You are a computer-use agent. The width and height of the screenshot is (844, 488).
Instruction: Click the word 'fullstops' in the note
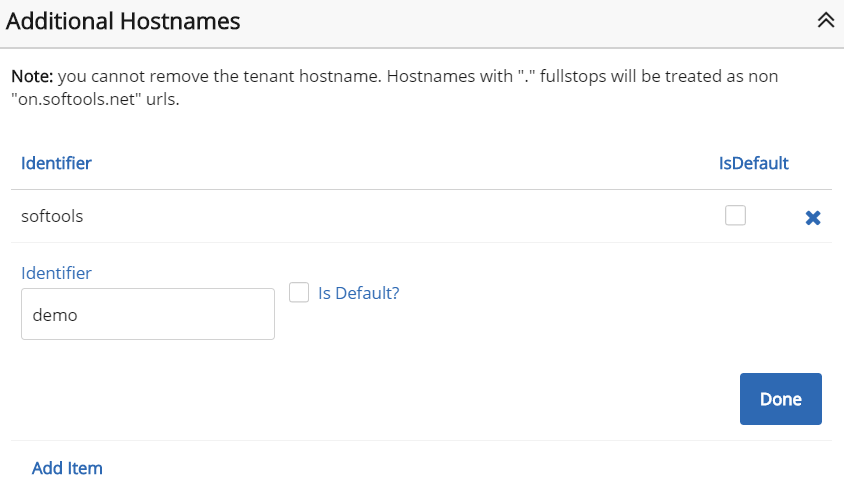(573, 76)
